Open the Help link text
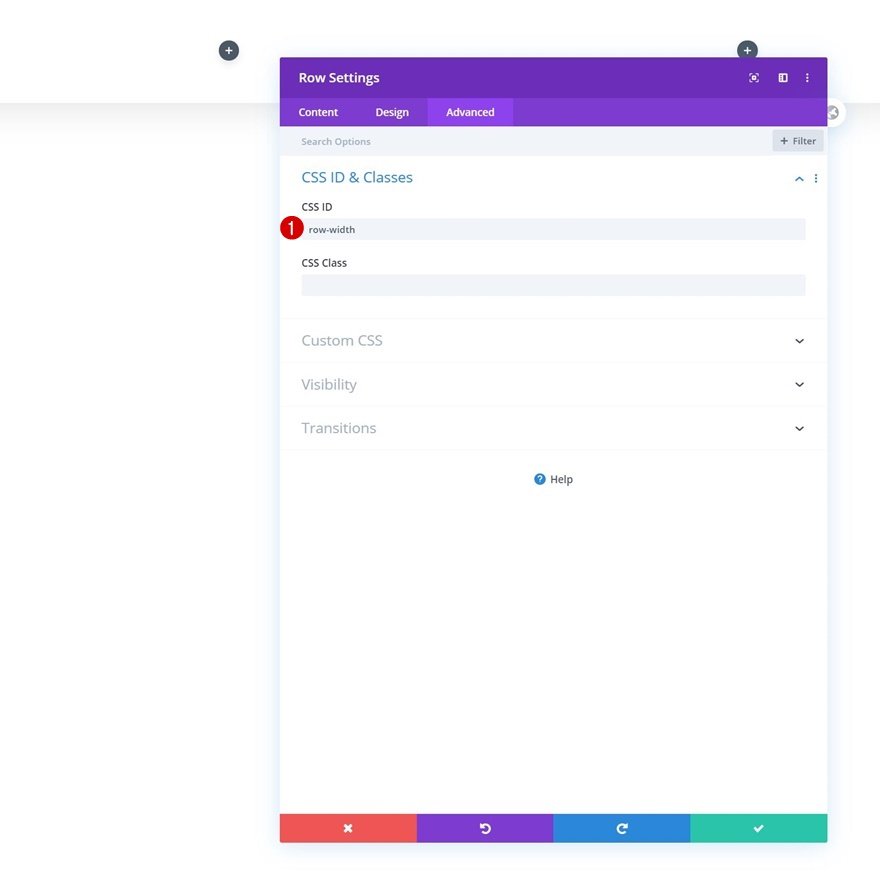Image resolution: width=880 pixels, height=874 pixels. point(561,479)
